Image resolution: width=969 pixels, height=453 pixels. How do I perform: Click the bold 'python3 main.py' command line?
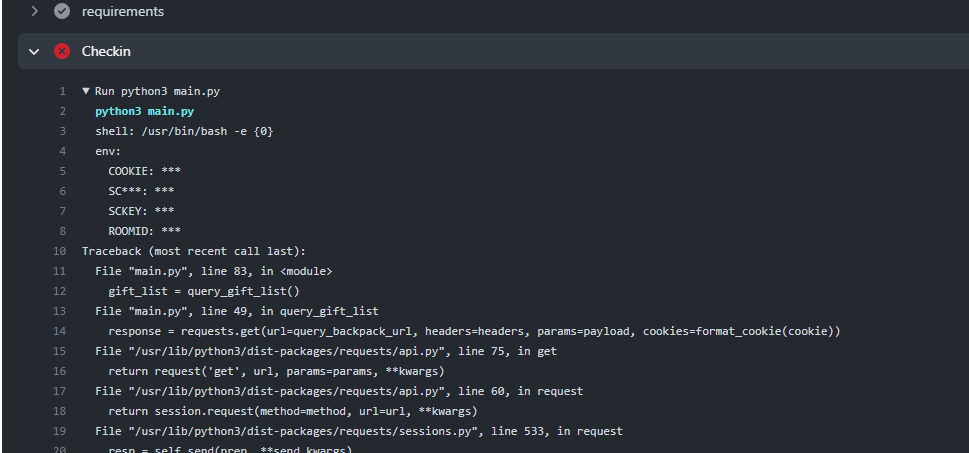(x=145, y=111)
